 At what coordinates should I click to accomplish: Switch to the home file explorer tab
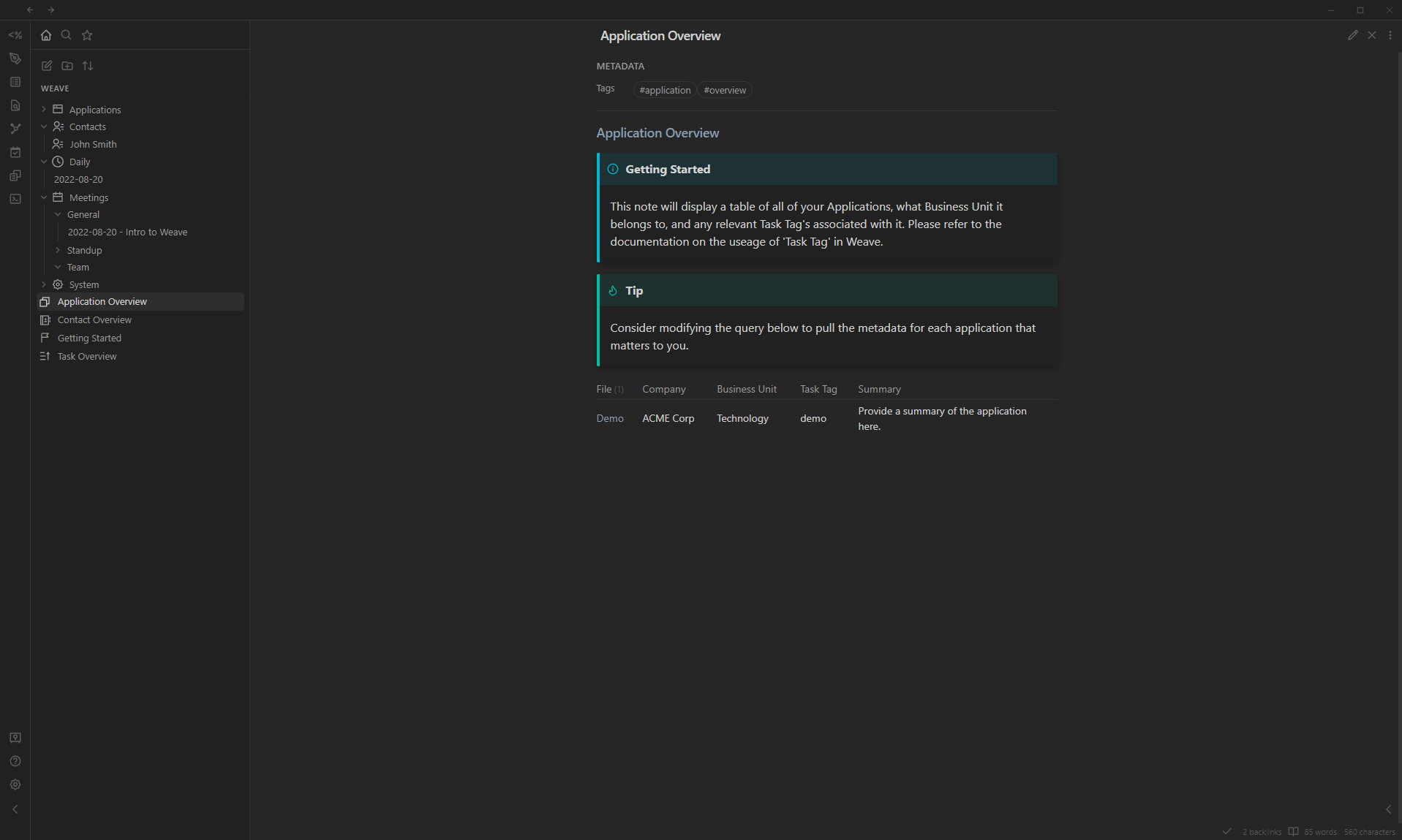(x=46, y=35)
